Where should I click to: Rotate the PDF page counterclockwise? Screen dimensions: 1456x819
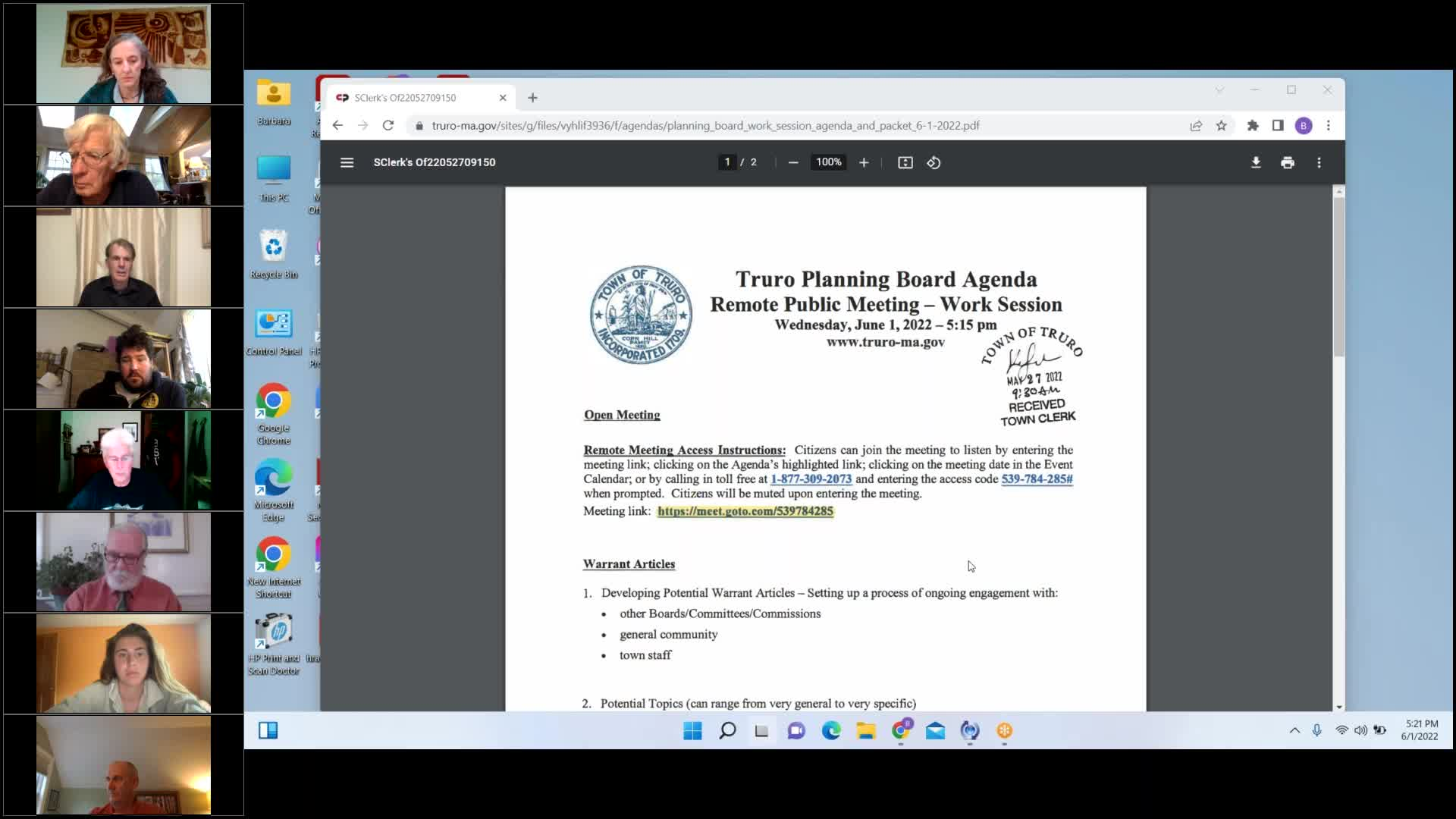(x=934, y=162)
